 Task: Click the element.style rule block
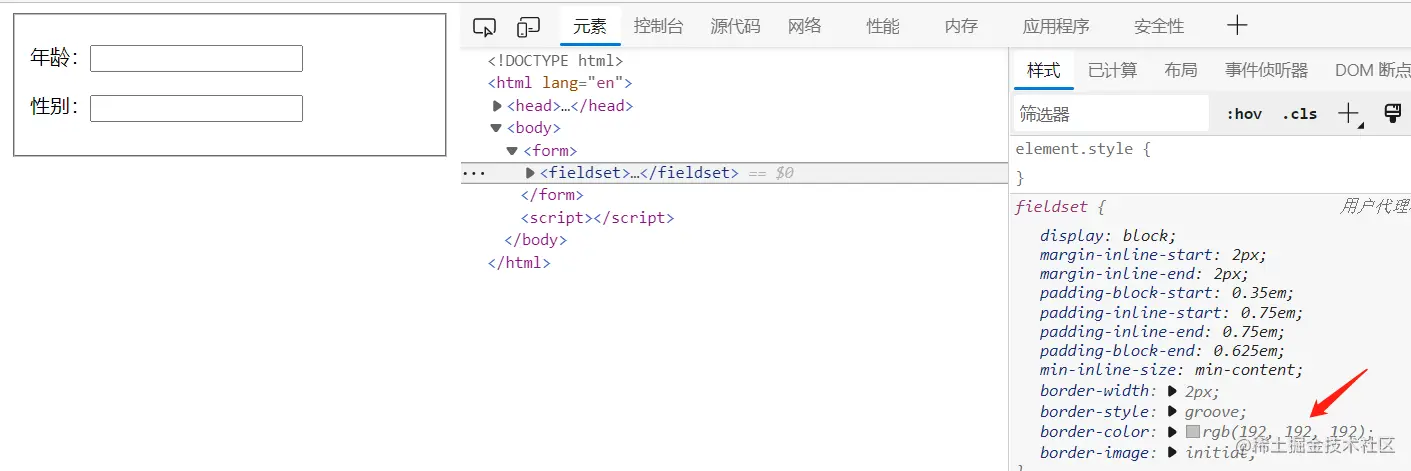coord(1210,163)
